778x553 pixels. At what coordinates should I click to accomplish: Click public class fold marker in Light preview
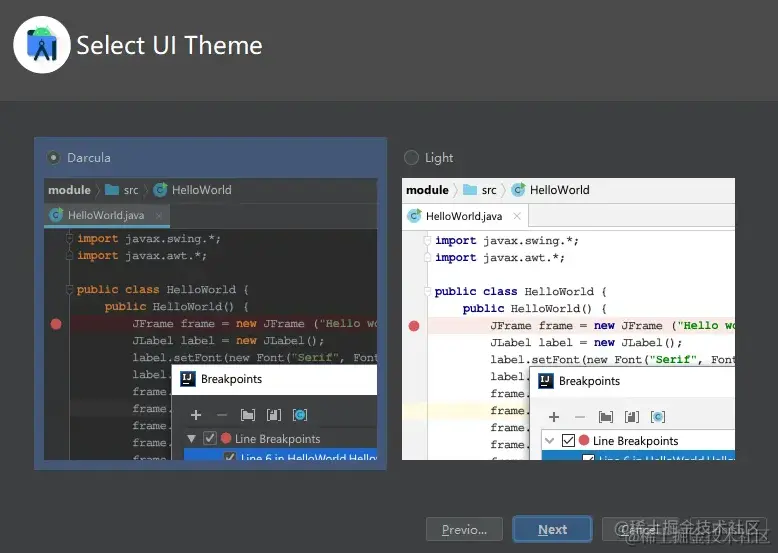coord(427,292)
